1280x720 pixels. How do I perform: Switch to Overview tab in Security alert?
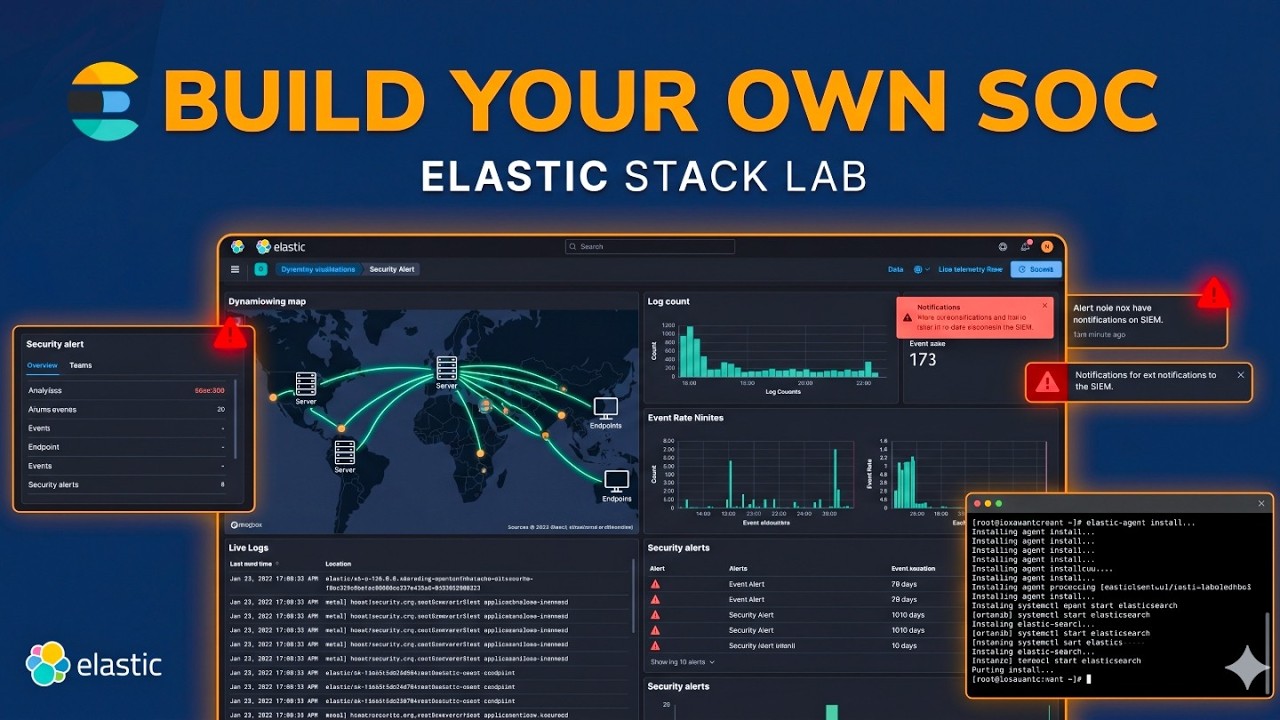[x=42, y=365]
